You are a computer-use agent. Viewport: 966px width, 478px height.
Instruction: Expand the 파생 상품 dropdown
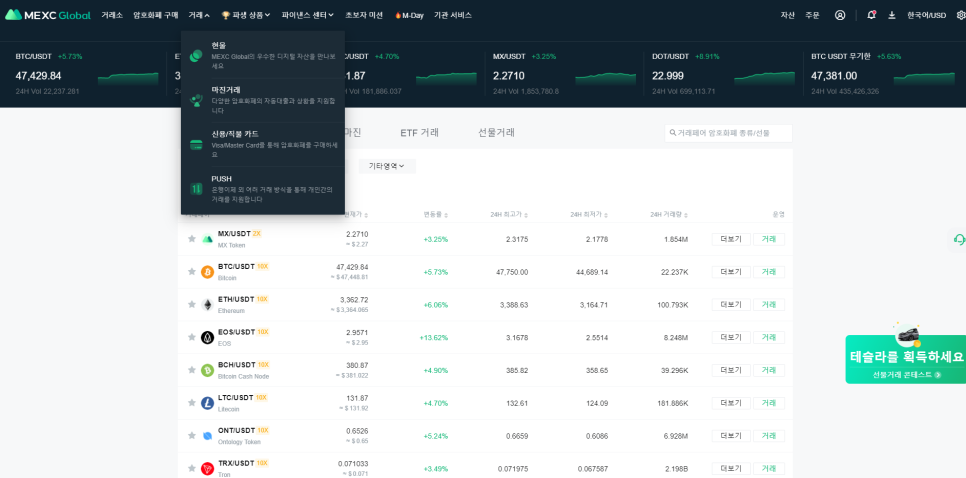pos(245,15)
